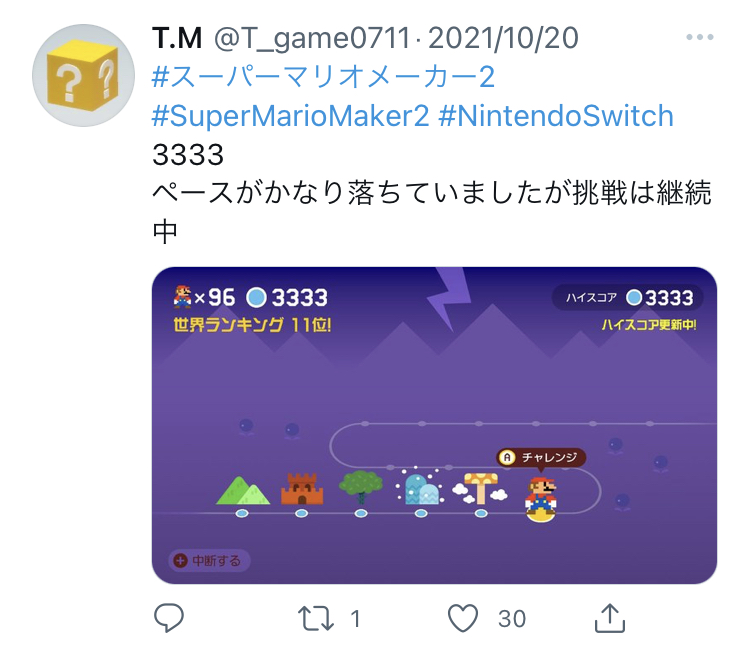Image resolution: width=750 pixels, height=661 pixels.
Task: Open the #SuperMarioMaker2 hashtag
Action: [290, 116]
